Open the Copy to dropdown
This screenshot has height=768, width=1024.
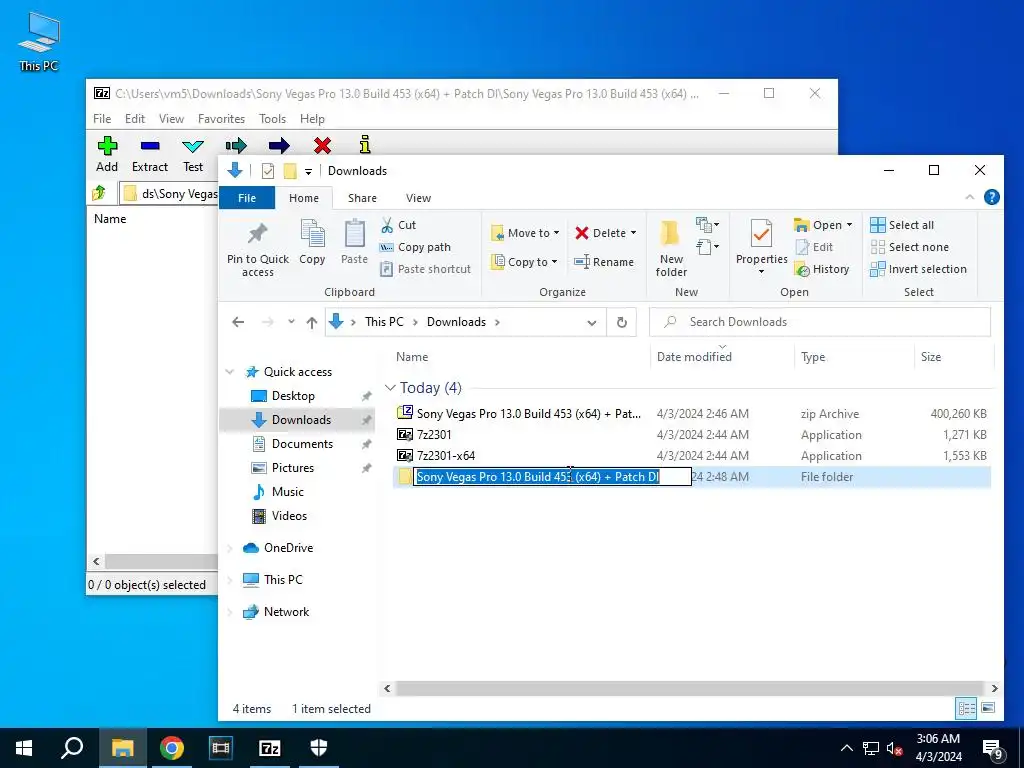pyautogui.click(x=524, y=262)
